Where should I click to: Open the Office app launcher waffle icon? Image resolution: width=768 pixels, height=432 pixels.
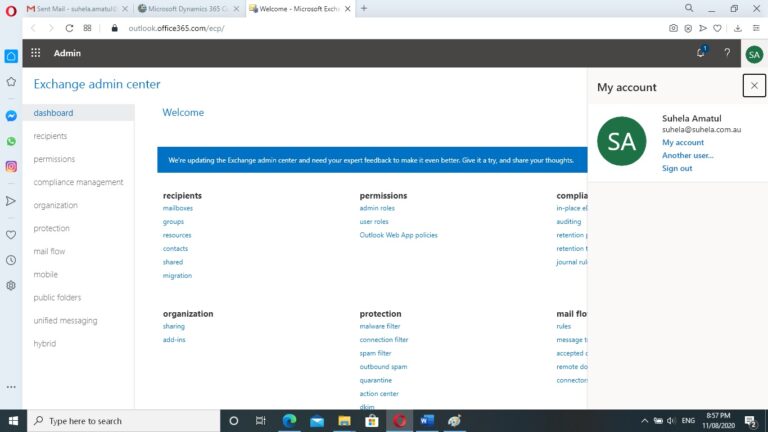point(35,53)
